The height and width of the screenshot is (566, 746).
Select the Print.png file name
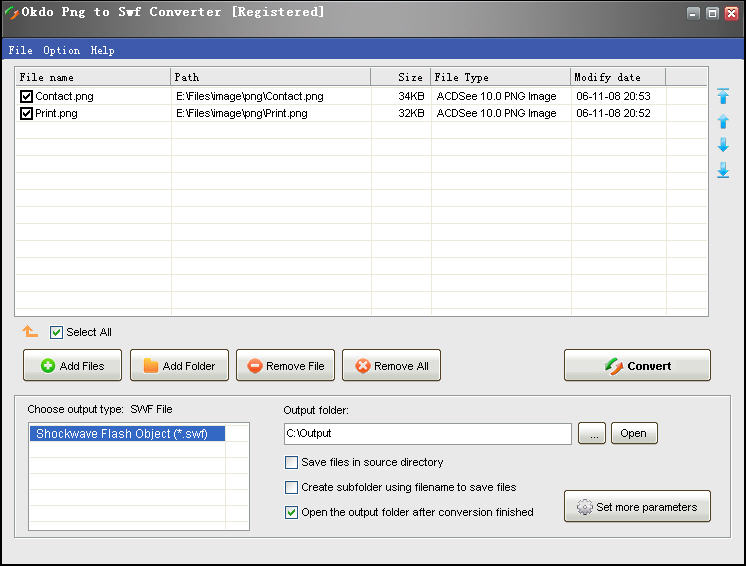(56, 114)
